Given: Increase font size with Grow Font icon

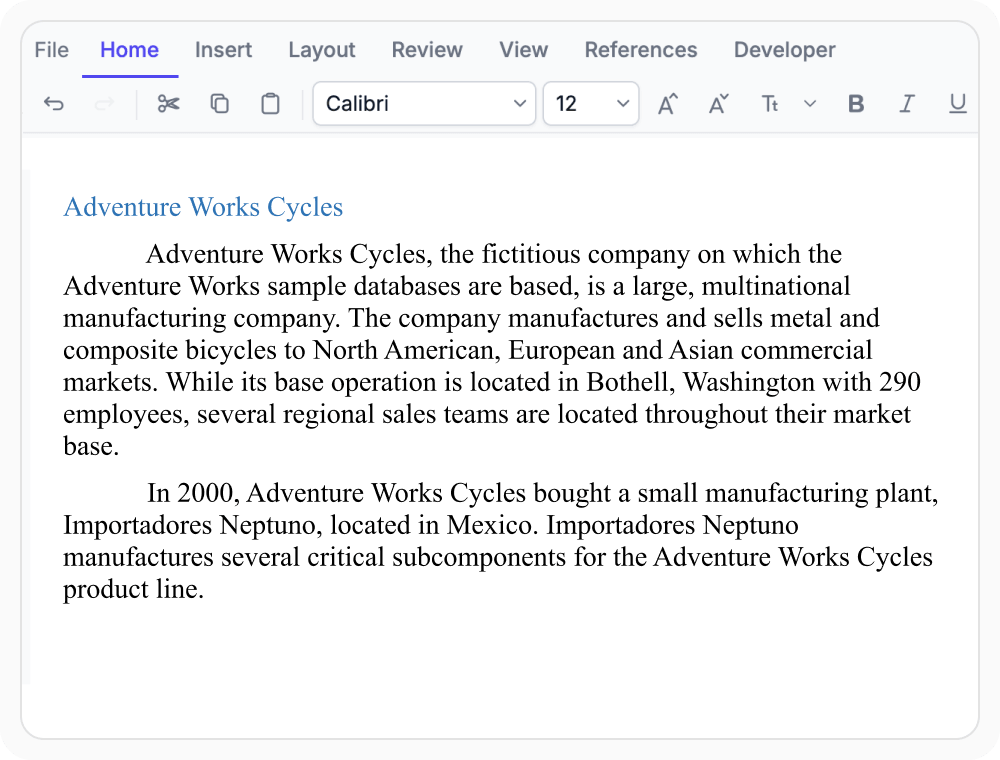Looking at the screenshot, I should 668,103.
